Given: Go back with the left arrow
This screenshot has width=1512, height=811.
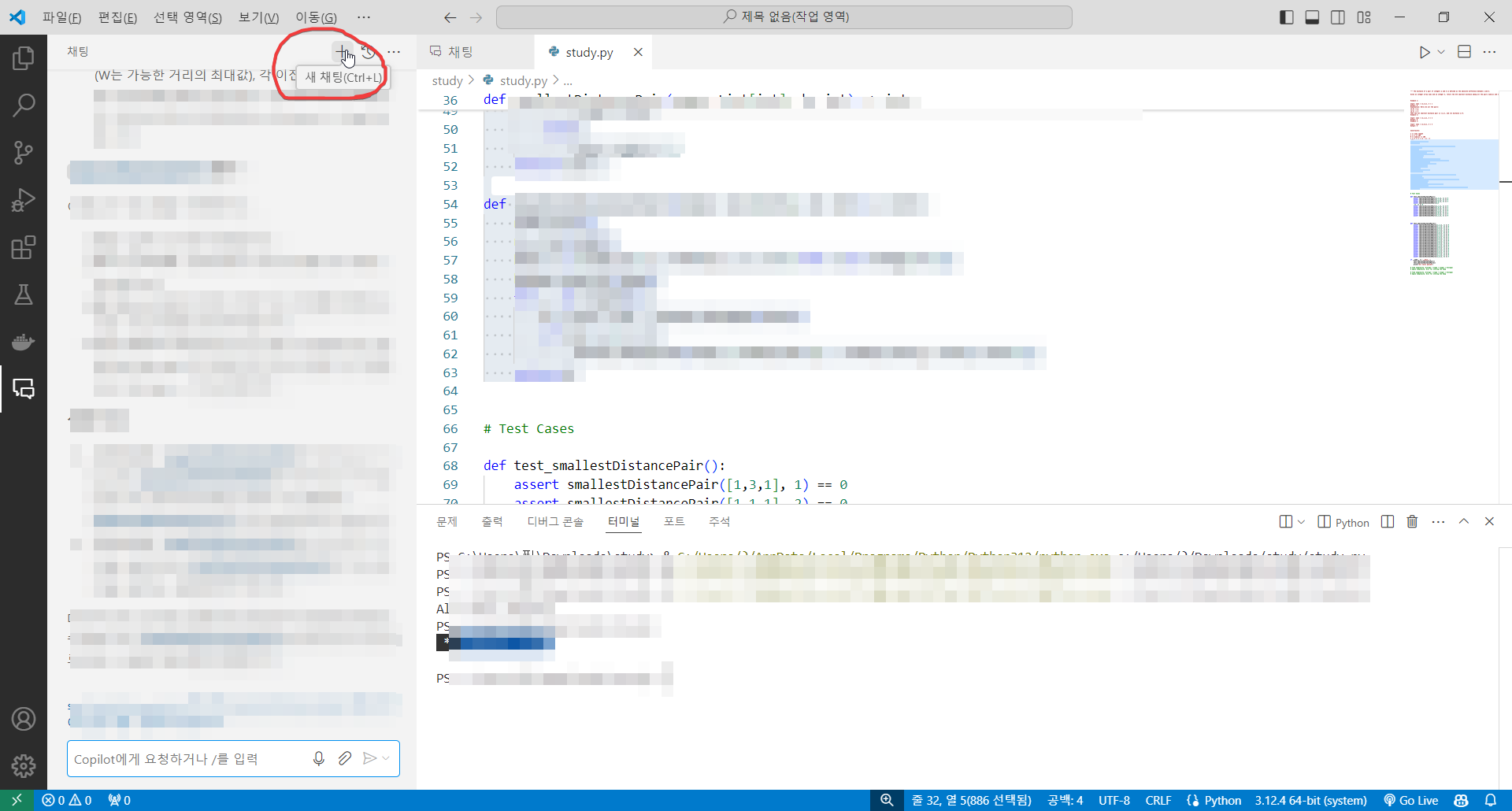Looking at the screenshot, I should click(x=450, y=17).
